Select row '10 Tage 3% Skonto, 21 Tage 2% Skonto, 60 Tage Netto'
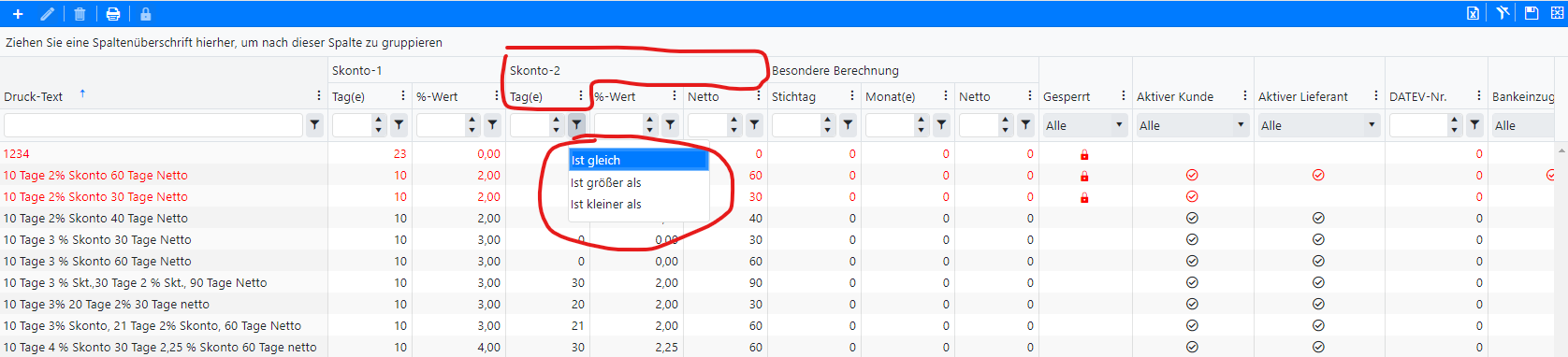 point(777,325)
